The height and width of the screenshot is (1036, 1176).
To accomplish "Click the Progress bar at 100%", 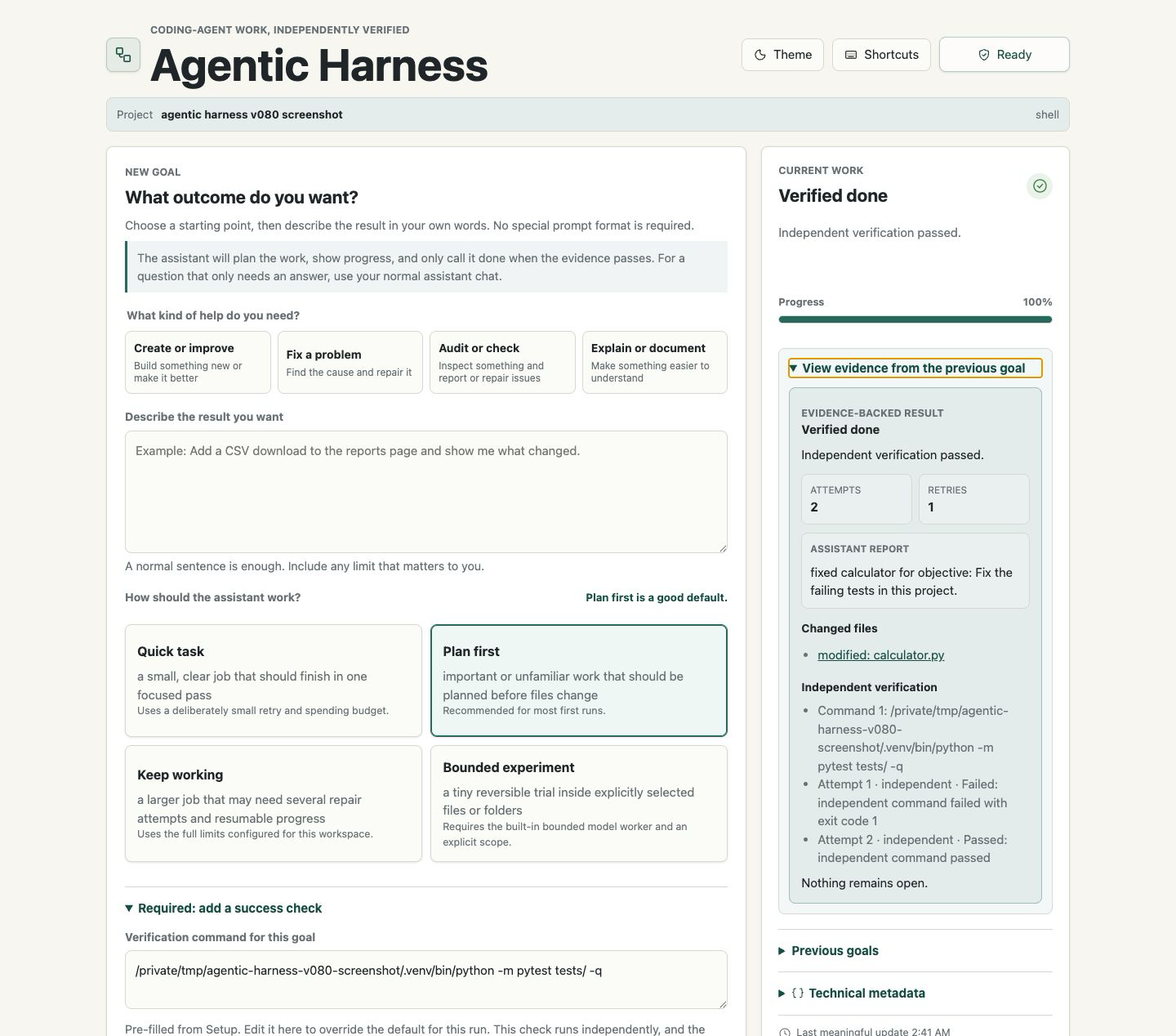I will pyautogui.click(x=915, y=319).
